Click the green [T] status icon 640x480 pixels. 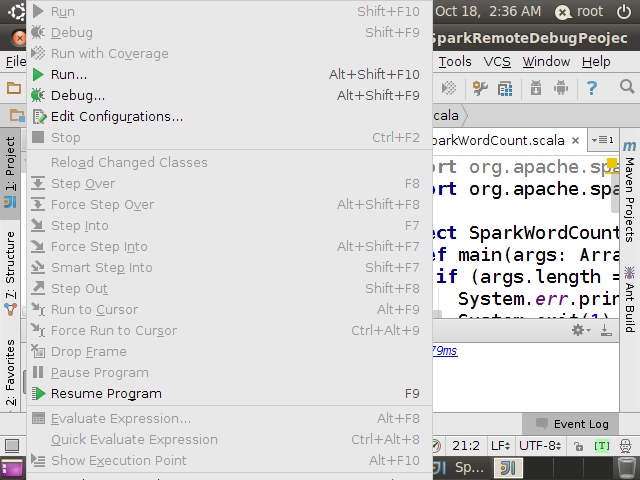(602, 446)
